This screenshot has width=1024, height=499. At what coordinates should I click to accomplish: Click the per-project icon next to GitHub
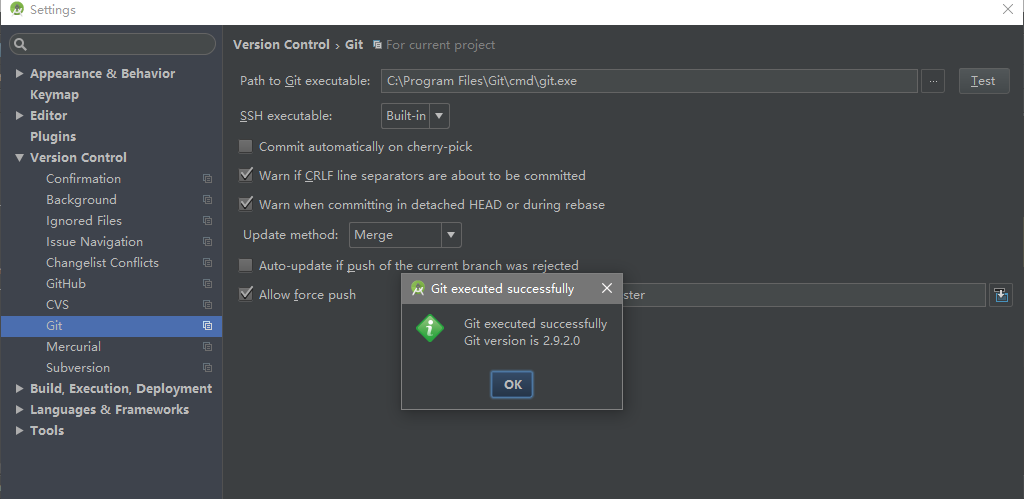(x=207, y=284)
